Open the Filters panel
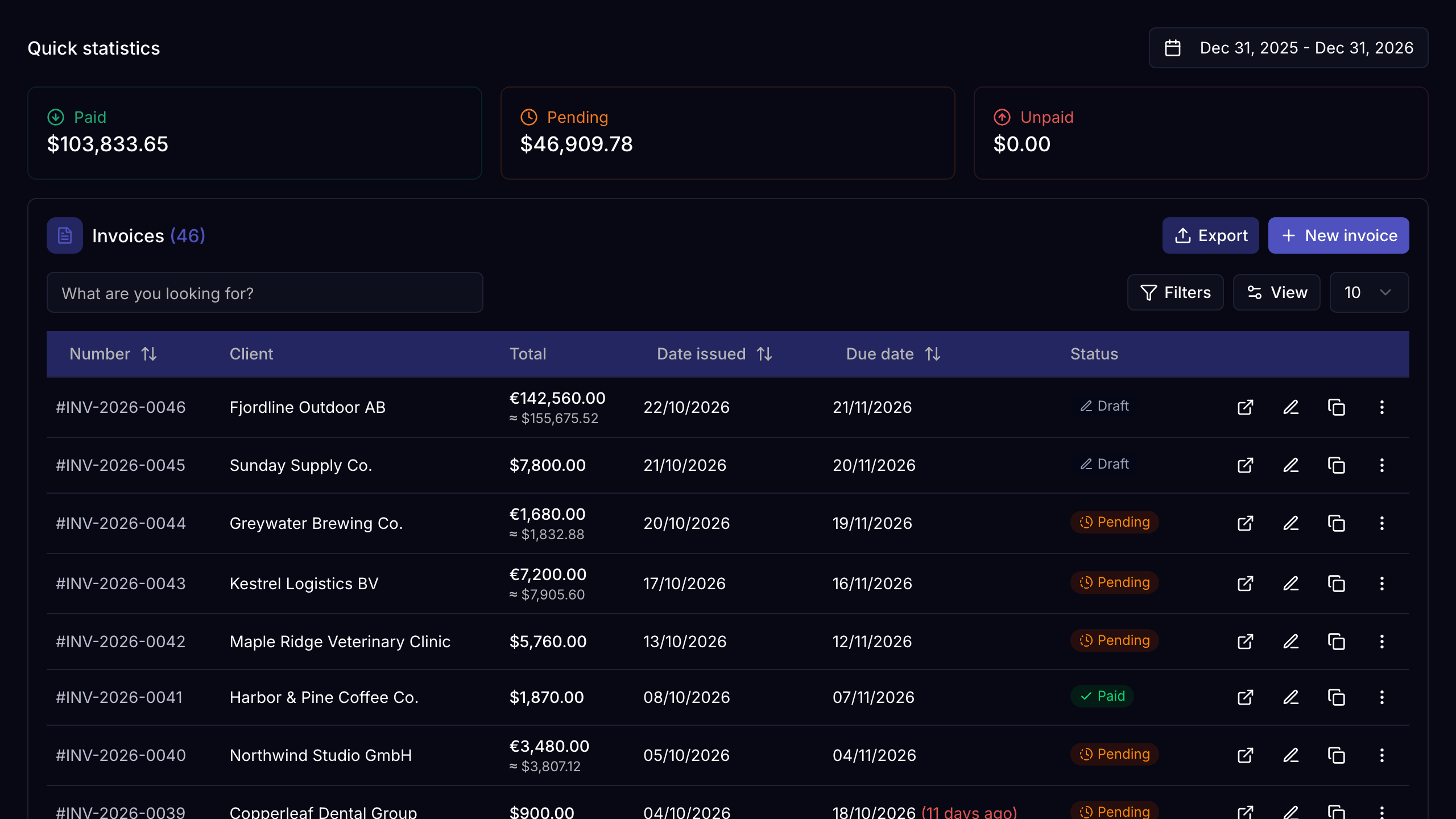 pos(1175,292)
